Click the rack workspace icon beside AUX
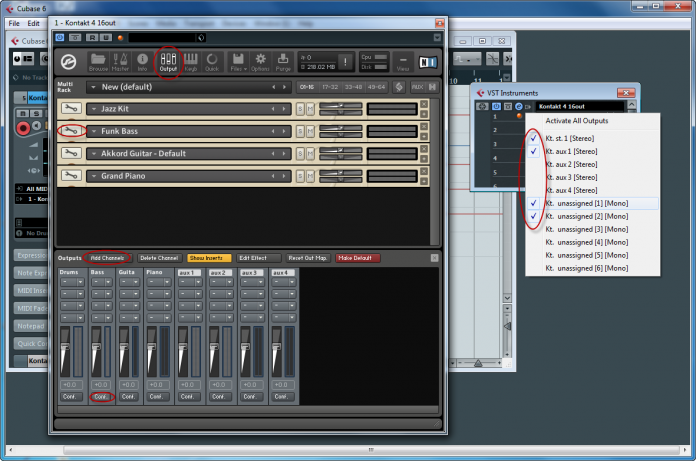 coord(432,87)
